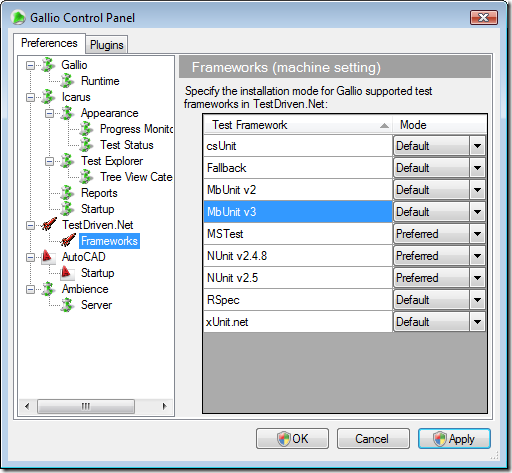This screenshot has height=473, width=512.
Task: Sort by Test Framework column header
Action: pos(298,125)
